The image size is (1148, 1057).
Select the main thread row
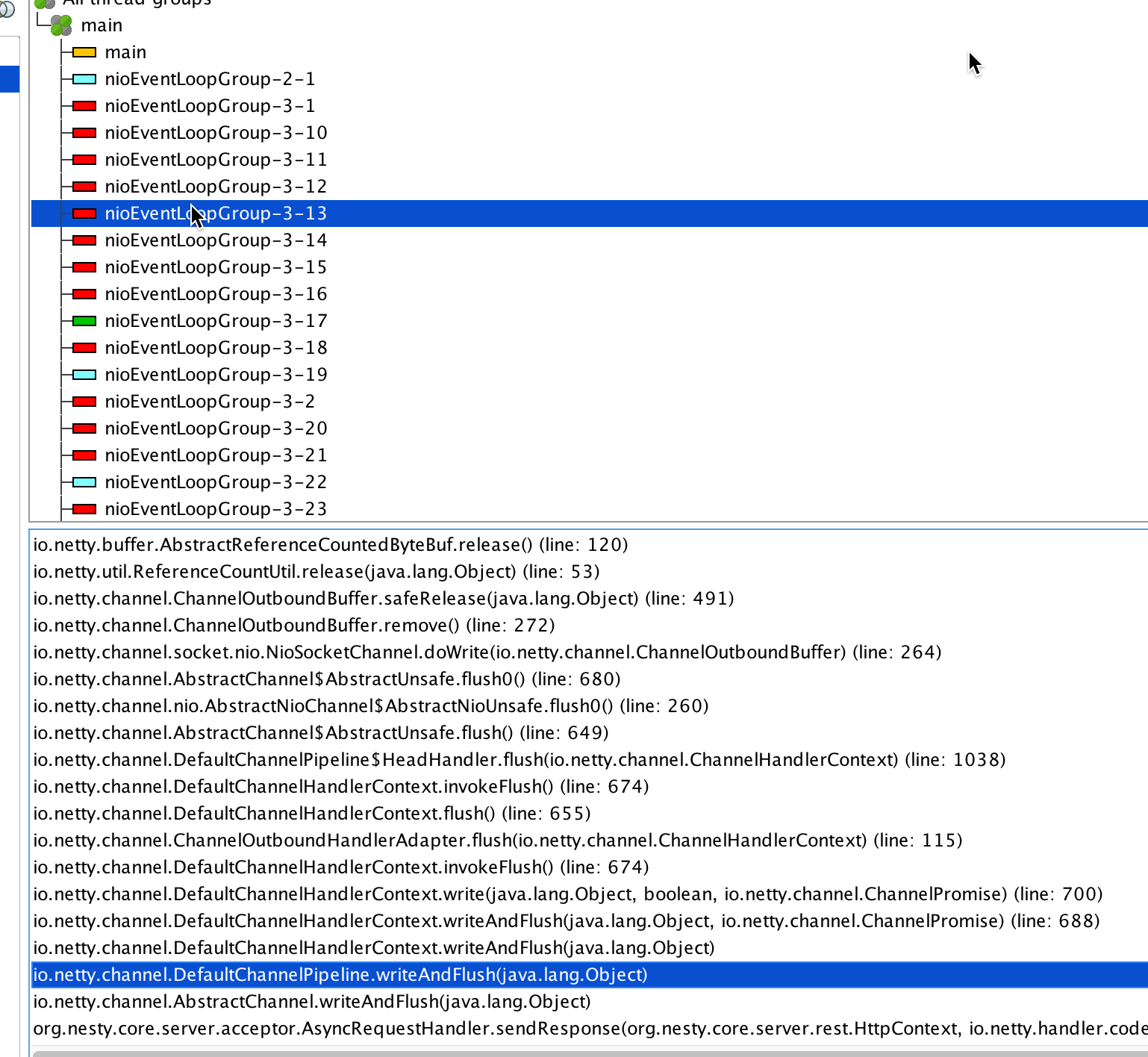125,52
